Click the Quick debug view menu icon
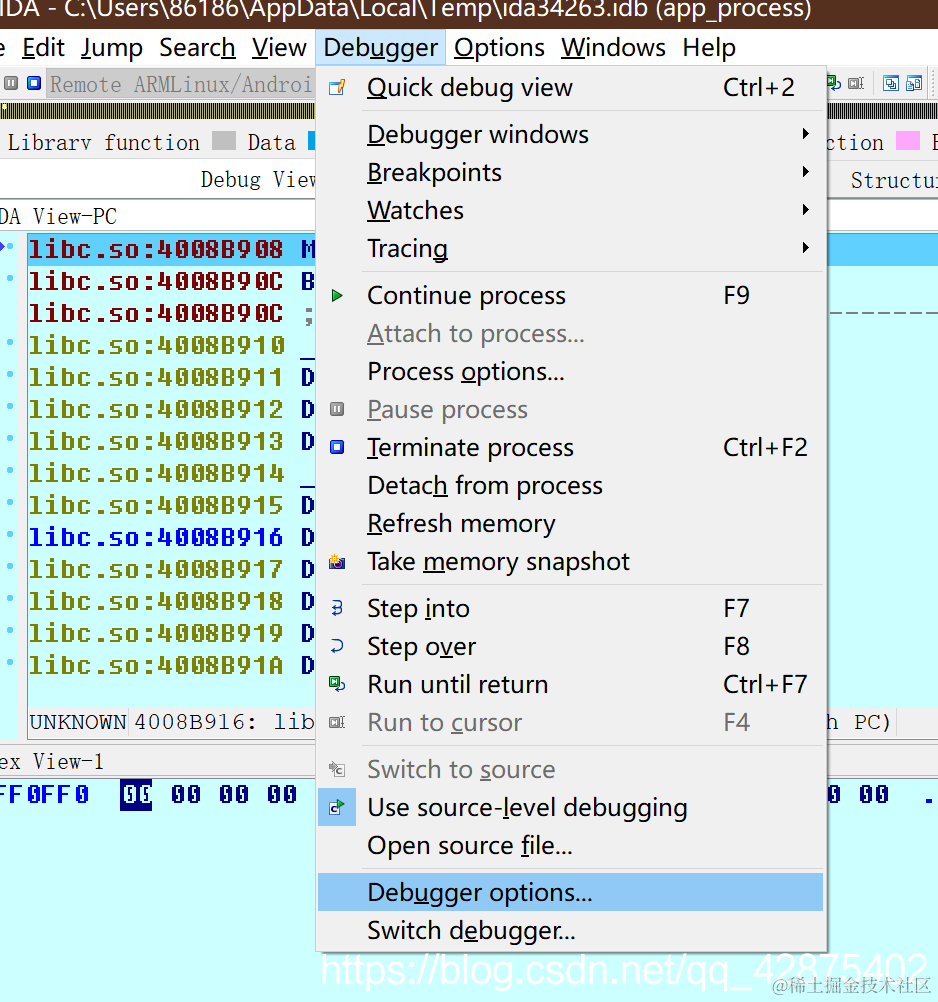This screenshot has height=1002, width=938. [x=337, y=88]
